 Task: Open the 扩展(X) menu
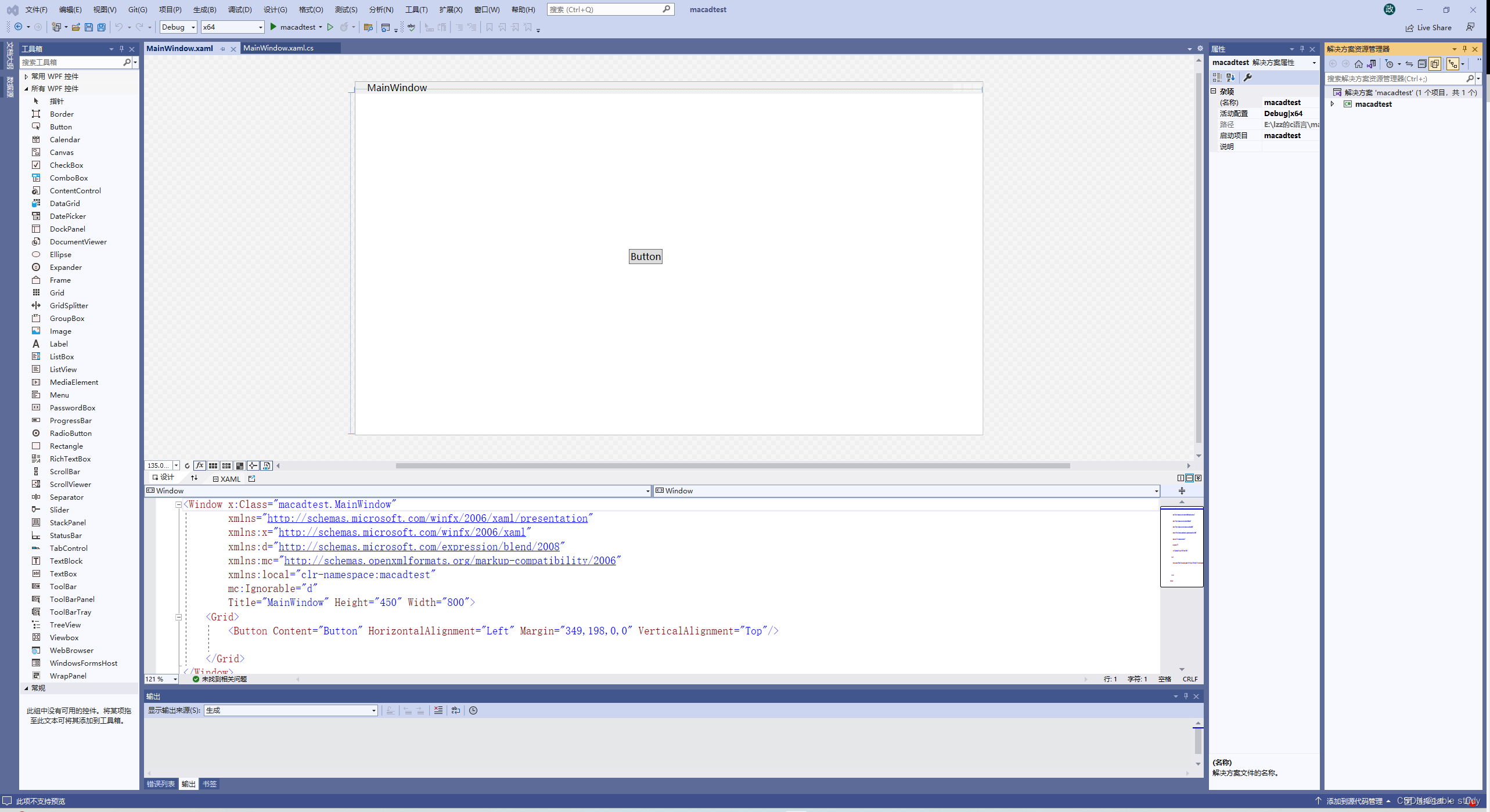click(451, 9)
